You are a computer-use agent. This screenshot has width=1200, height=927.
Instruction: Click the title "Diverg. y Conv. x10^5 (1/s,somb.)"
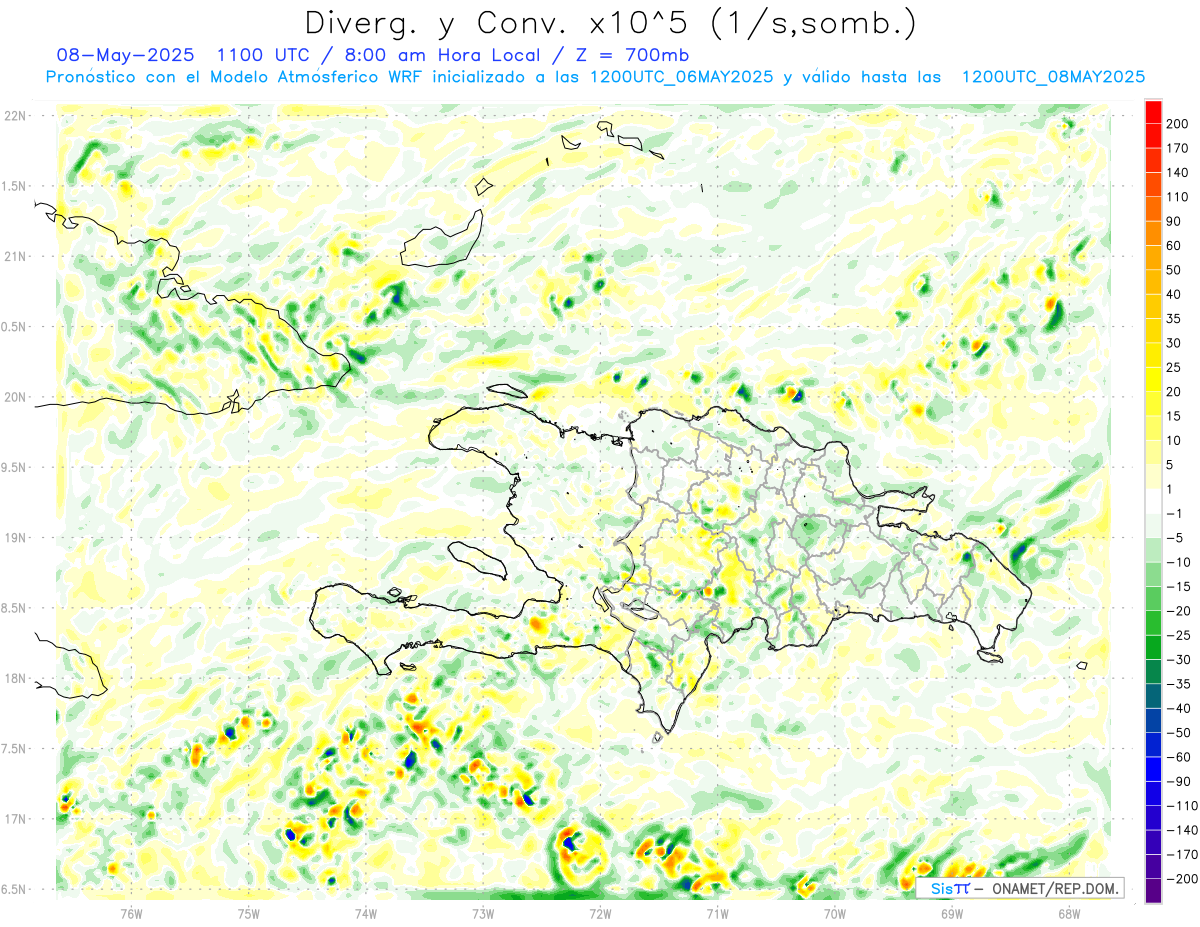click(x=610, y=22)
